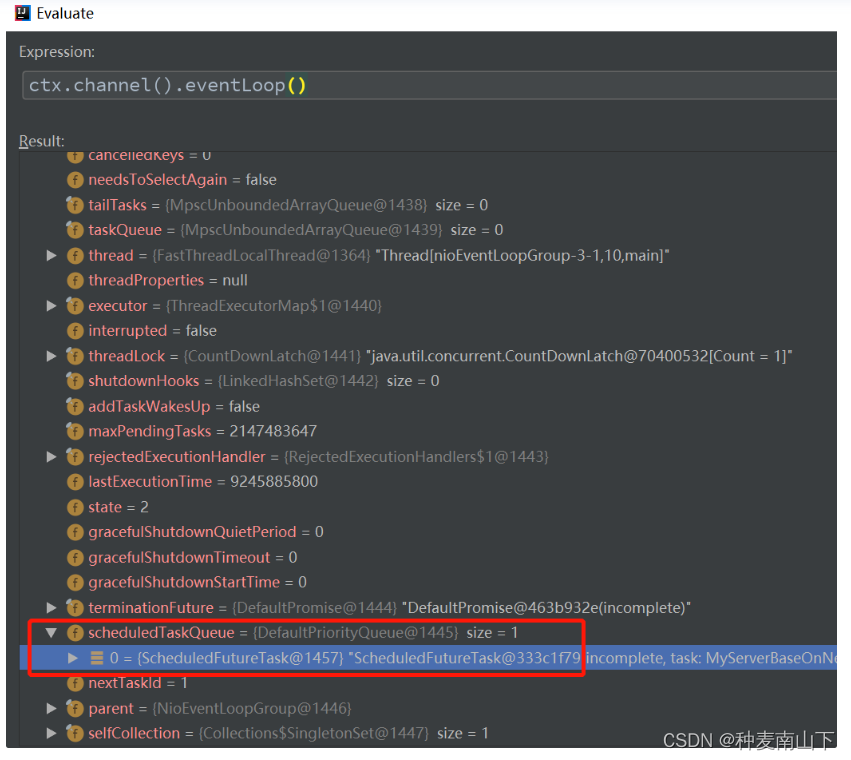Expand the selfCollection node

52,733
